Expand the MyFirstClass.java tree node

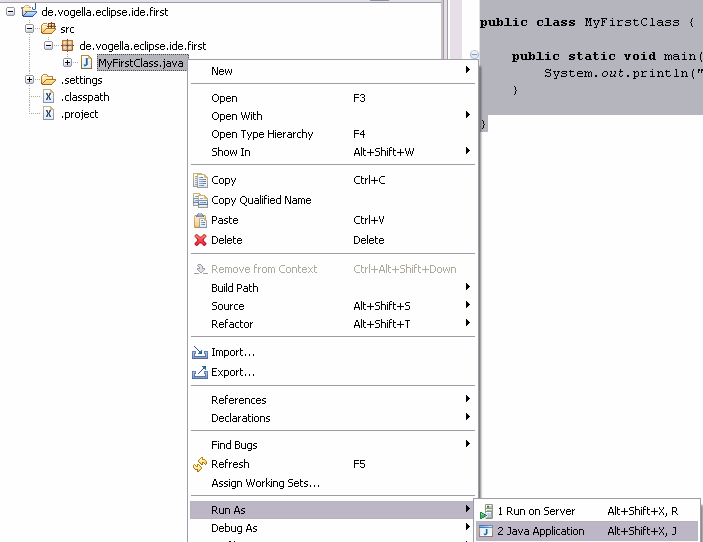[x=67, y=63]
